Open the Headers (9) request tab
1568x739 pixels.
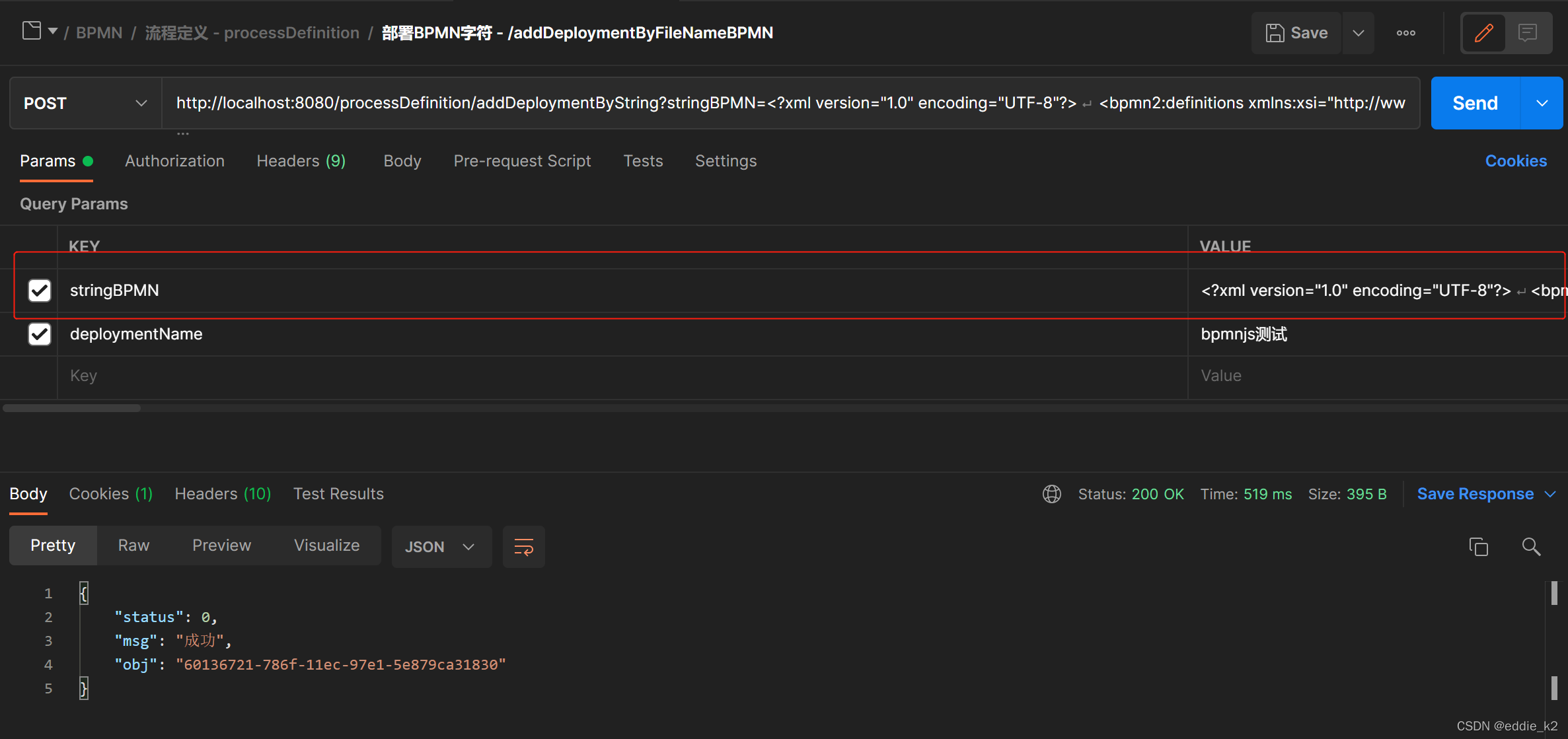tap(301, 161)
